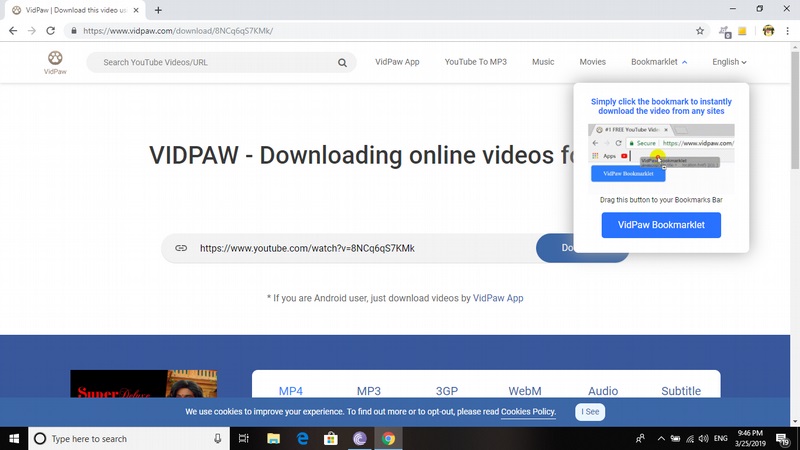The image size is (800, 450).
Task: Click the purple swirl app on the taskbar
Action: coord(360,439)
